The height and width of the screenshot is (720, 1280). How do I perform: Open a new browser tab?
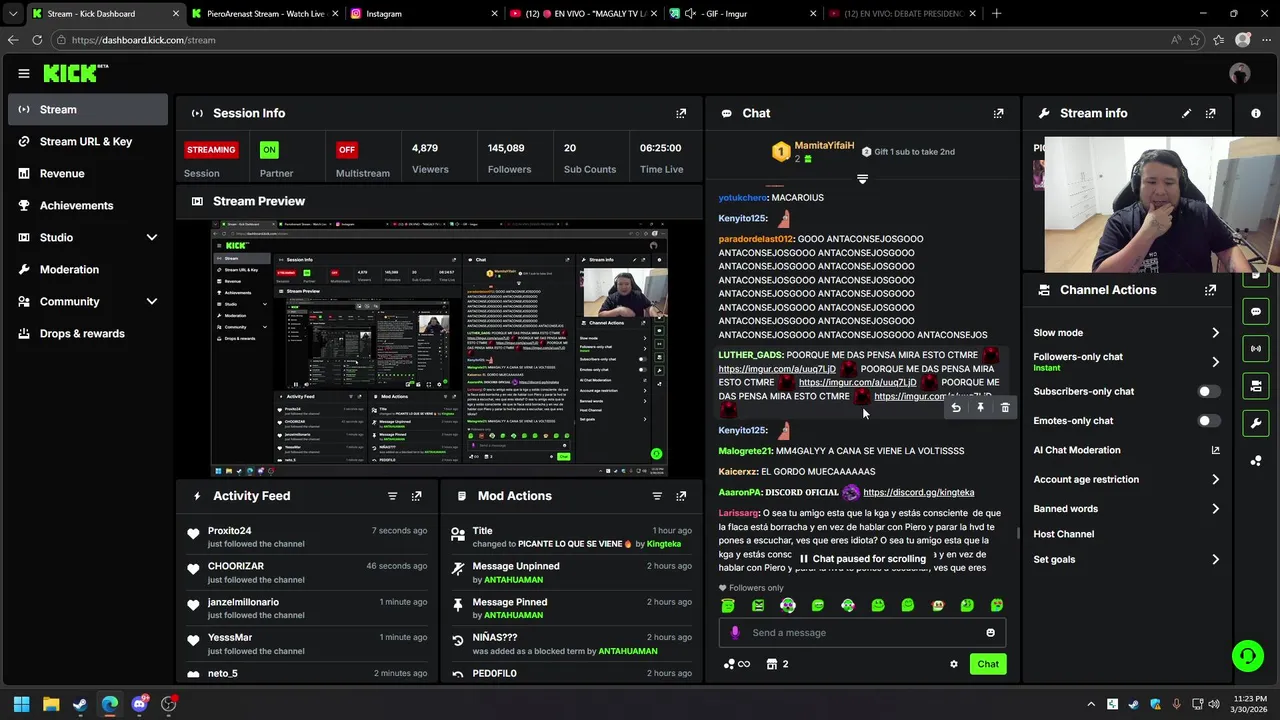pyautogui.click(x=996, y=14)
